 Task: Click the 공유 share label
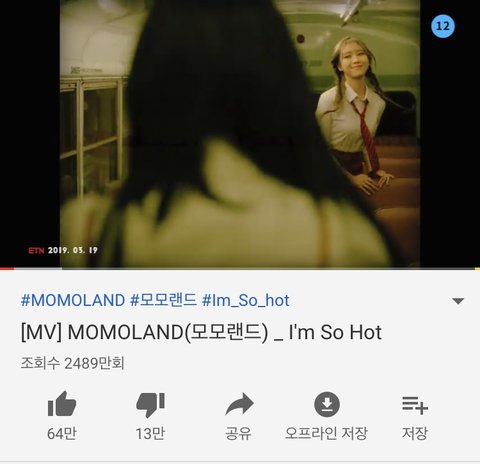pyautogui.click(x=239, y=434)
